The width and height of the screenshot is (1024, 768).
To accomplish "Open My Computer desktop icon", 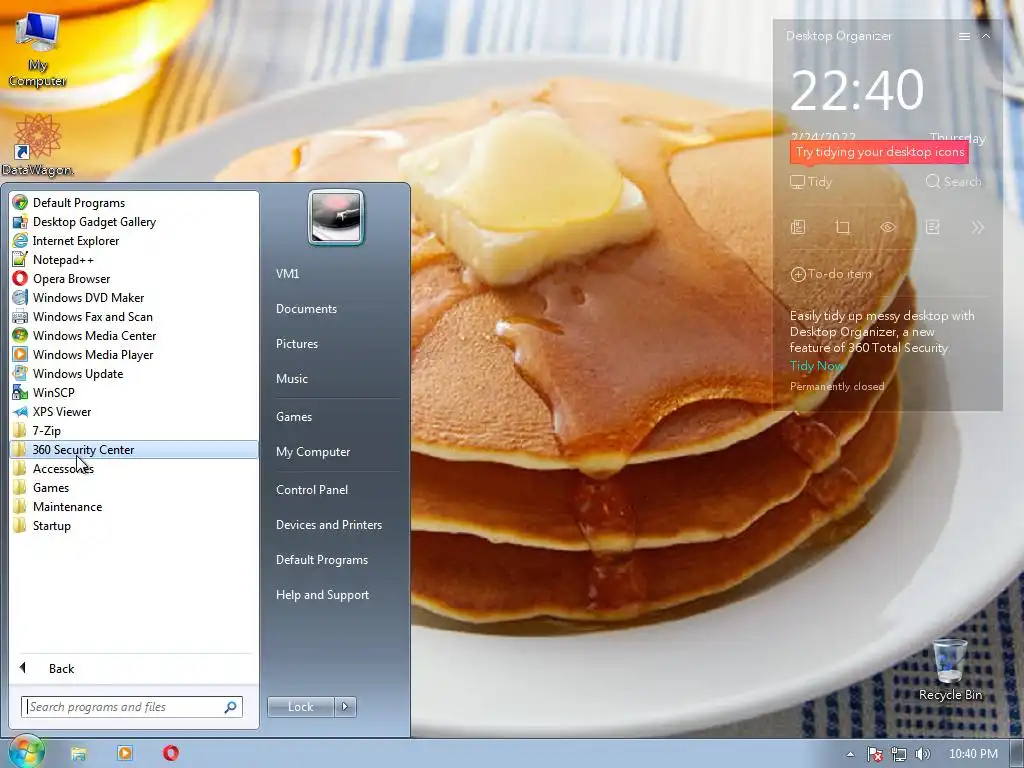I will 37,50.
